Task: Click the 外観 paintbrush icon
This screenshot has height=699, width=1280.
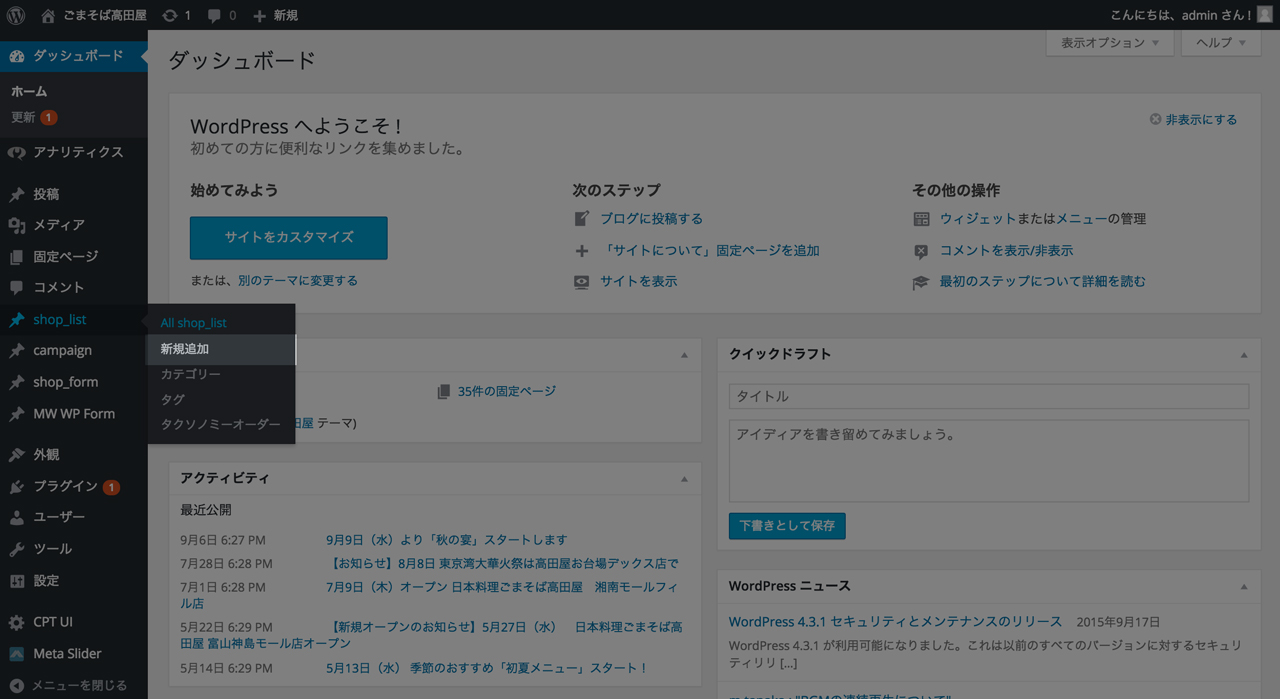Action: [16, 455]
